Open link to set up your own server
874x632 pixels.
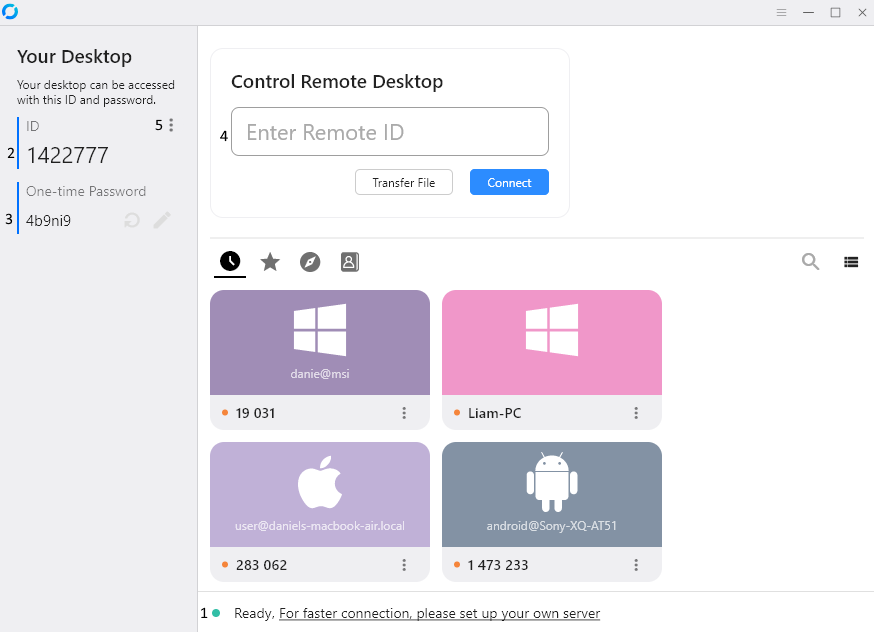(439, 613)
